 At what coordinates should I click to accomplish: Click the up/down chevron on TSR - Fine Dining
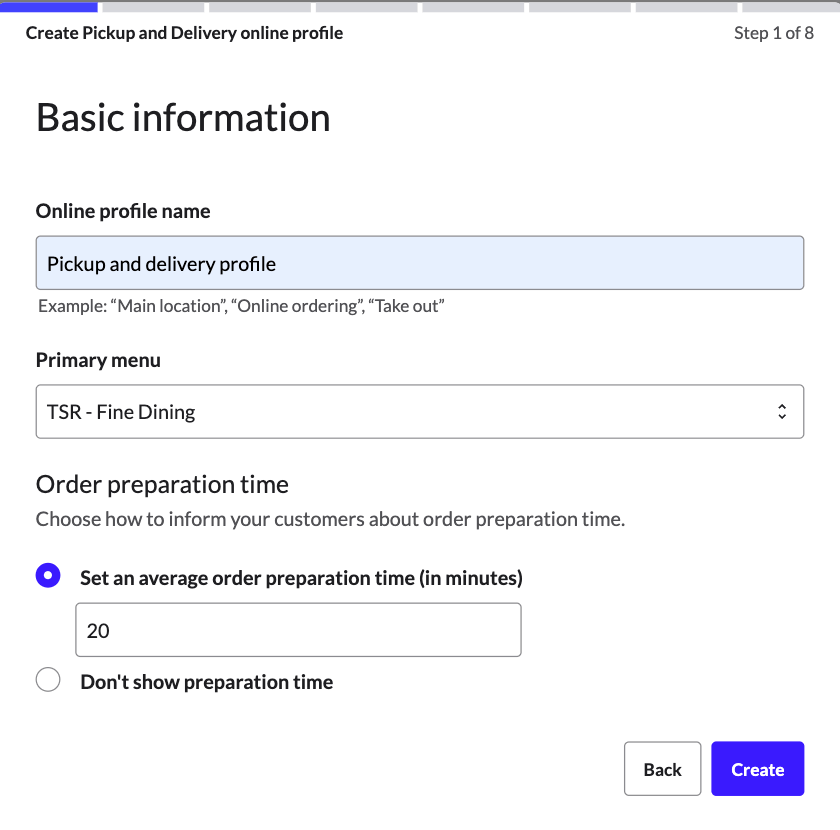(x=783, y=411)
